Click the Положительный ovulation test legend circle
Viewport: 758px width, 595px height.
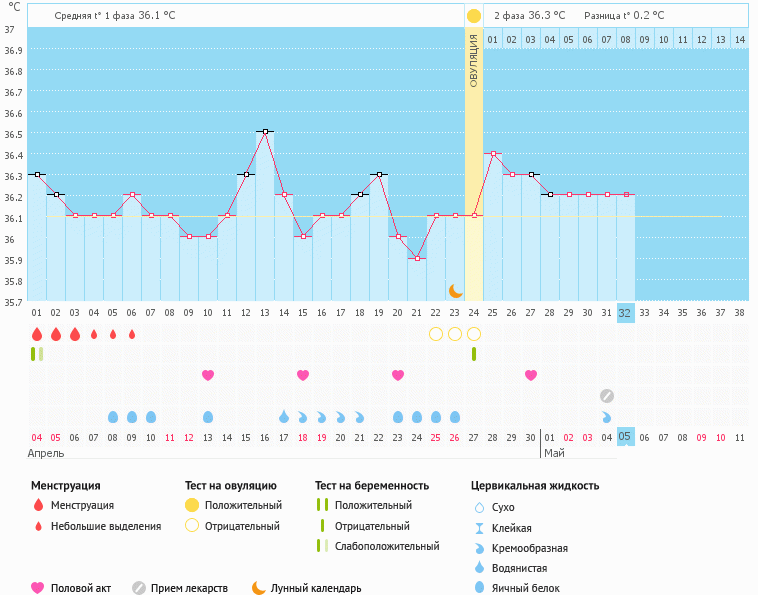pyautogui.click(x=193, y=505)
